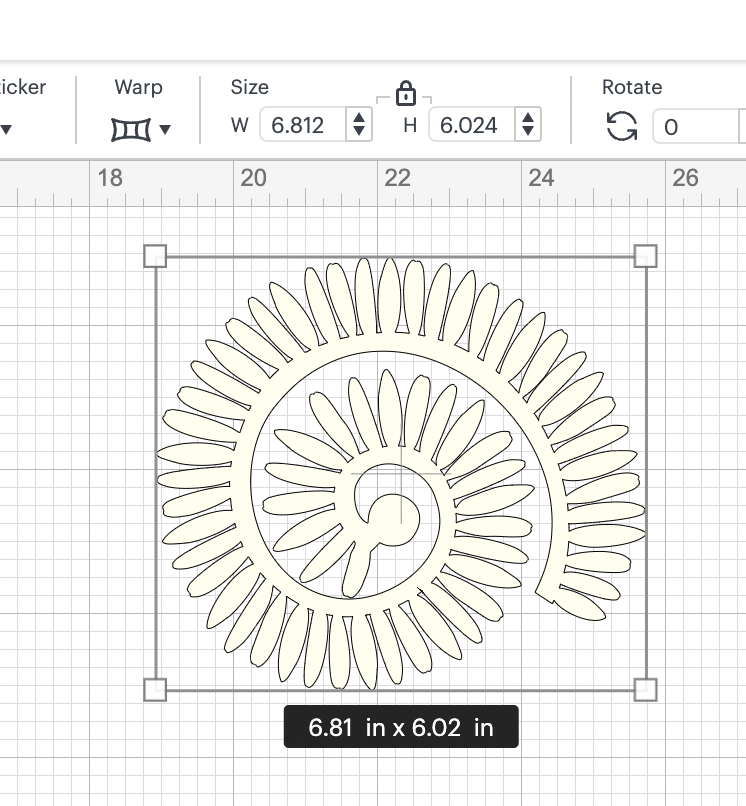The image size is (746, 806).
Task: Click the bottom-right selection handle
Action: coord(646,689)
